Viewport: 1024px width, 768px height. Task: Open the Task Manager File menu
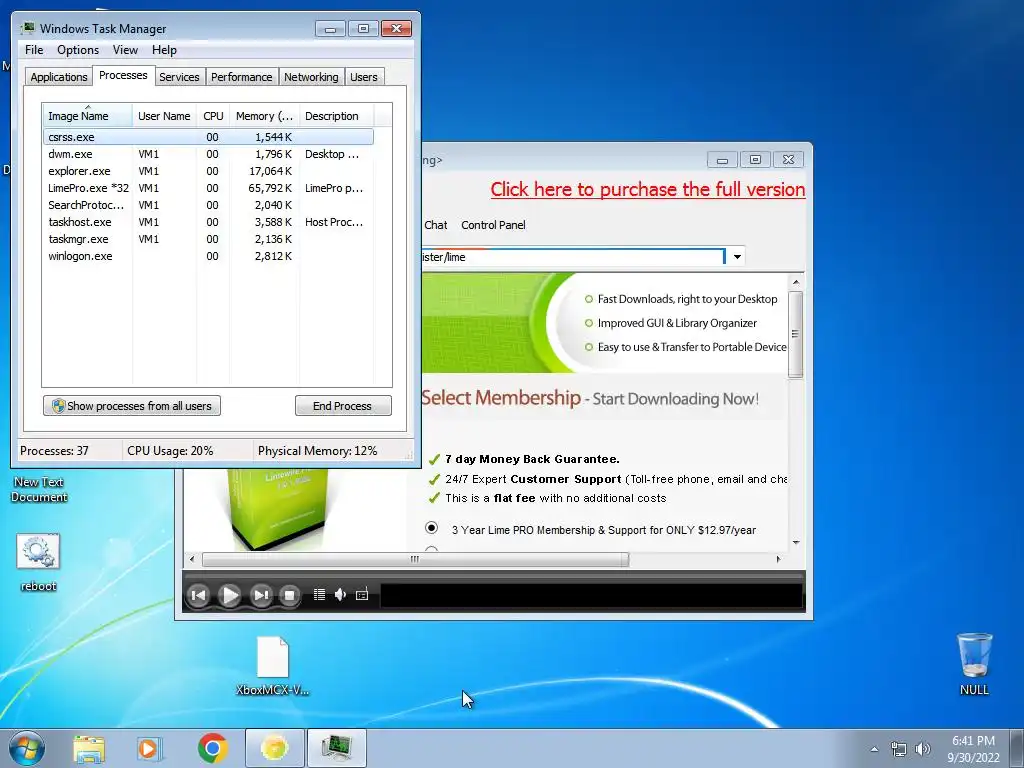click(34, 50)
